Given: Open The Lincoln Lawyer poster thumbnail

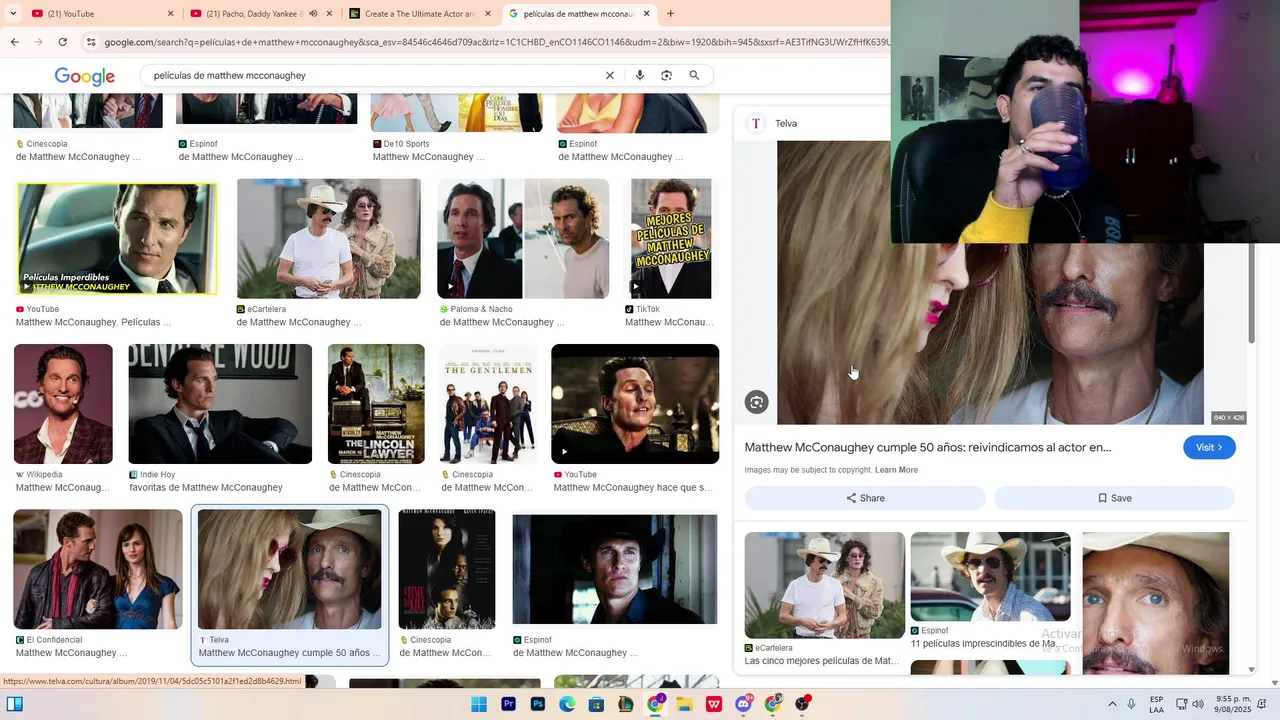Looking at the screenshot, I should tap(376, 404).
